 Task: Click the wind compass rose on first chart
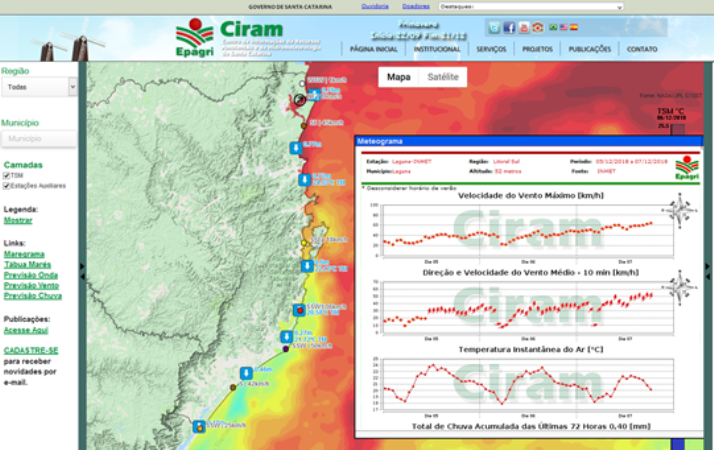(x=678, y=212)
